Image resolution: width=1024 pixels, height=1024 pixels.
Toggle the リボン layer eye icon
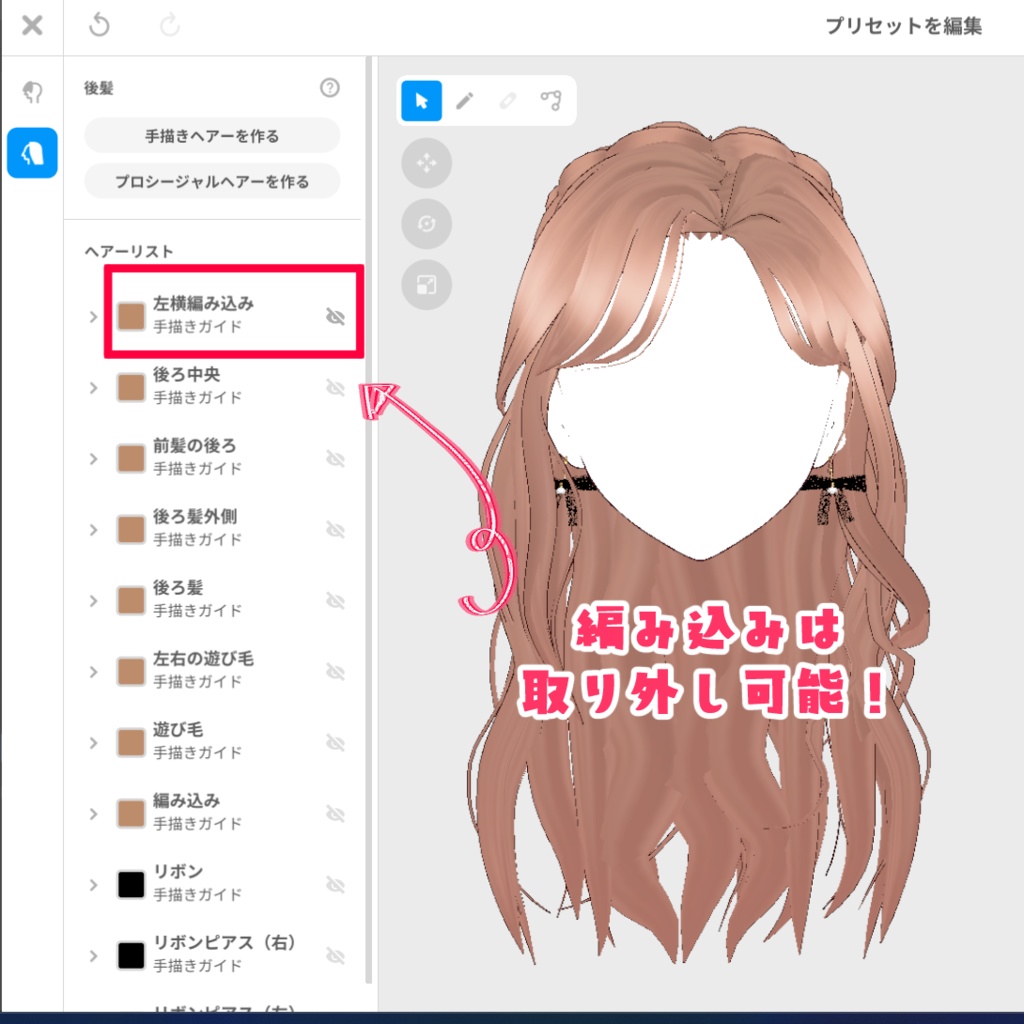(337, 885)
